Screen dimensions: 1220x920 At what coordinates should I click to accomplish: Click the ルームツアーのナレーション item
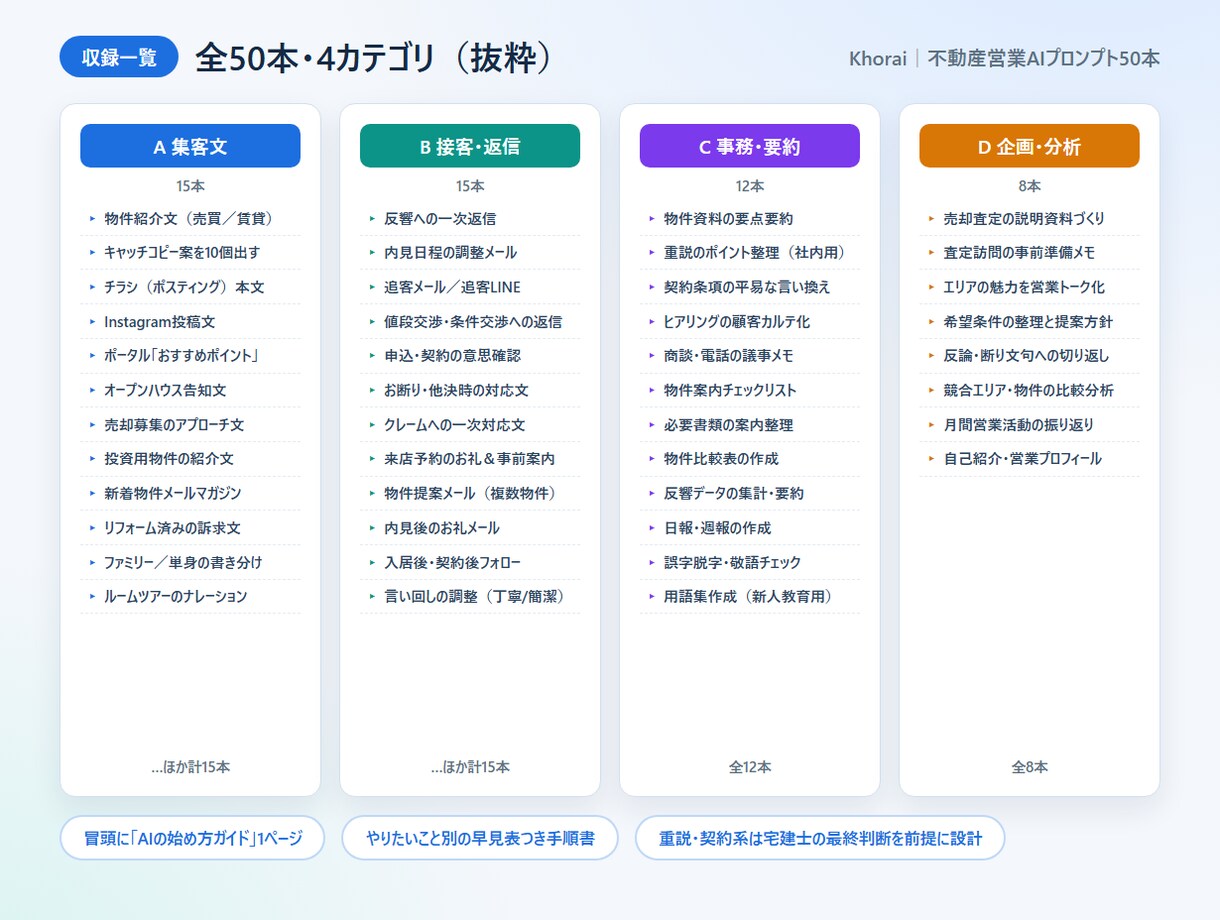pos(190,597)
